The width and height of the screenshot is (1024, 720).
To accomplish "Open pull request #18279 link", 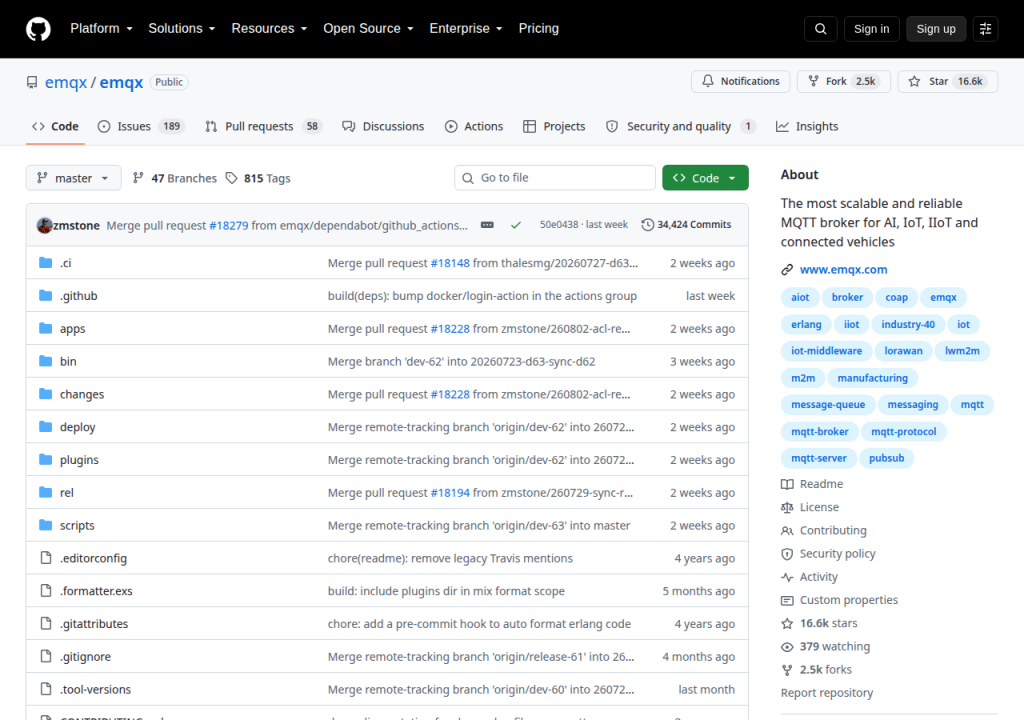I will [229, 225].
